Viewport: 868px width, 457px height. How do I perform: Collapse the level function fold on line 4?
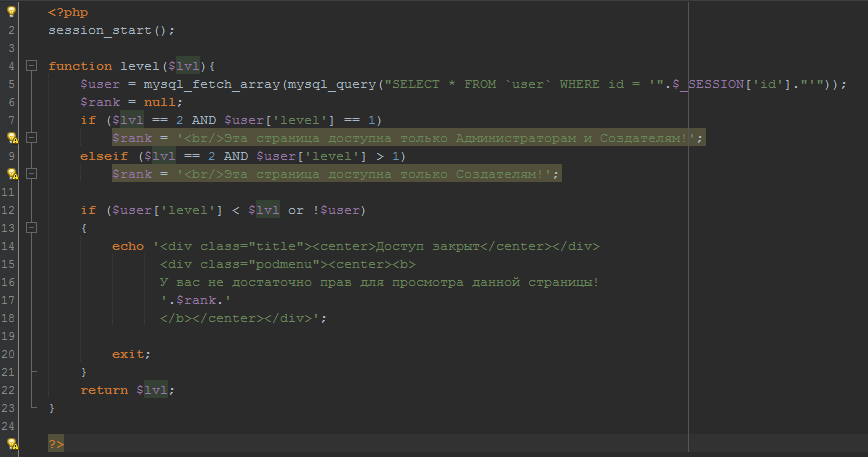[31, 66]
